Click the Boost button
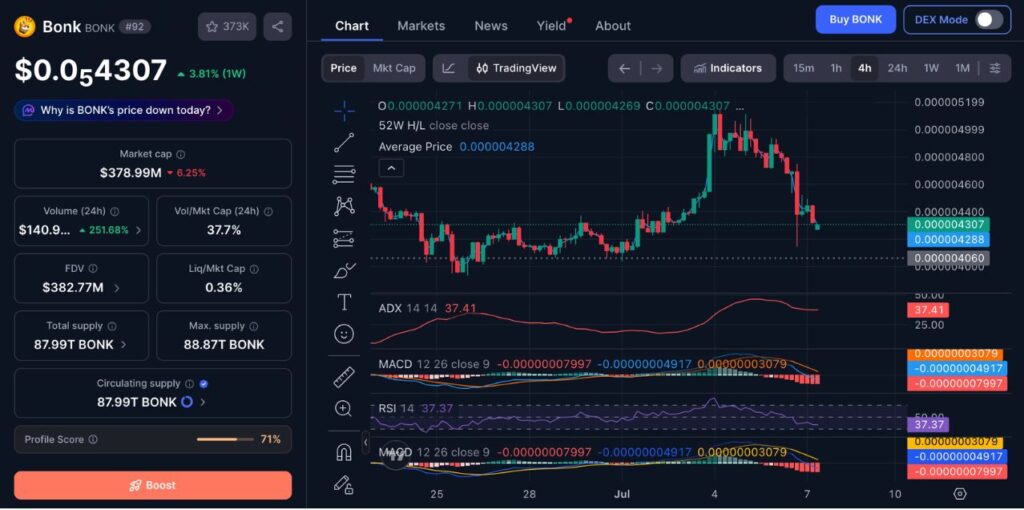The width and height of the screenshot is (1024, 510). point(153,485)
